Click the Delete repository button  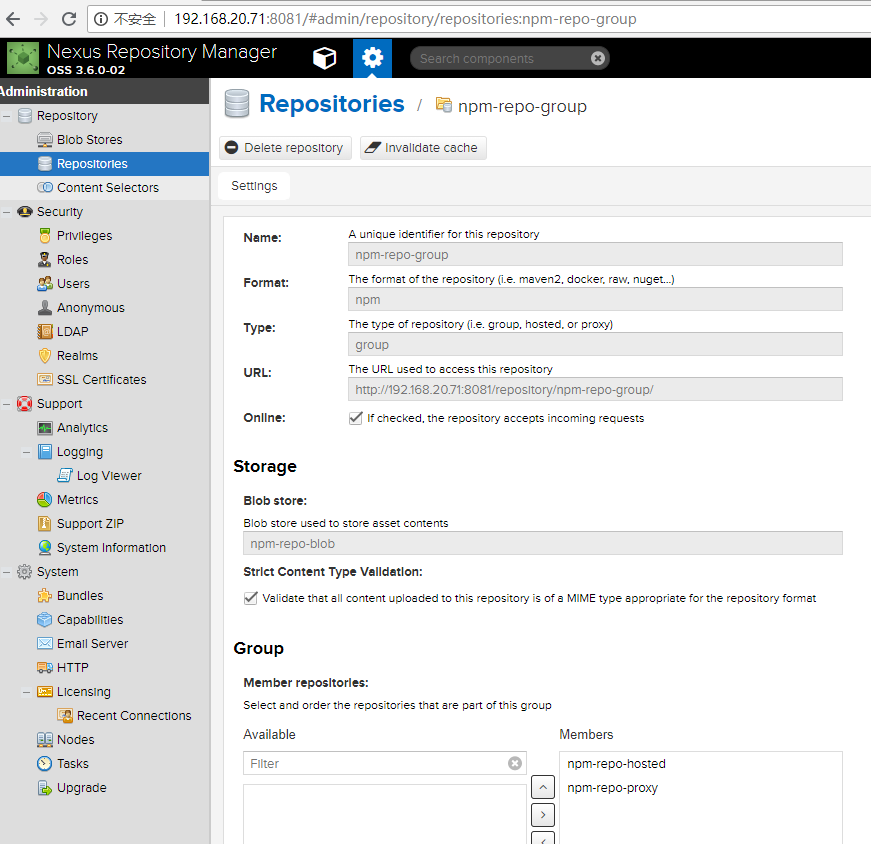point(285,148)
